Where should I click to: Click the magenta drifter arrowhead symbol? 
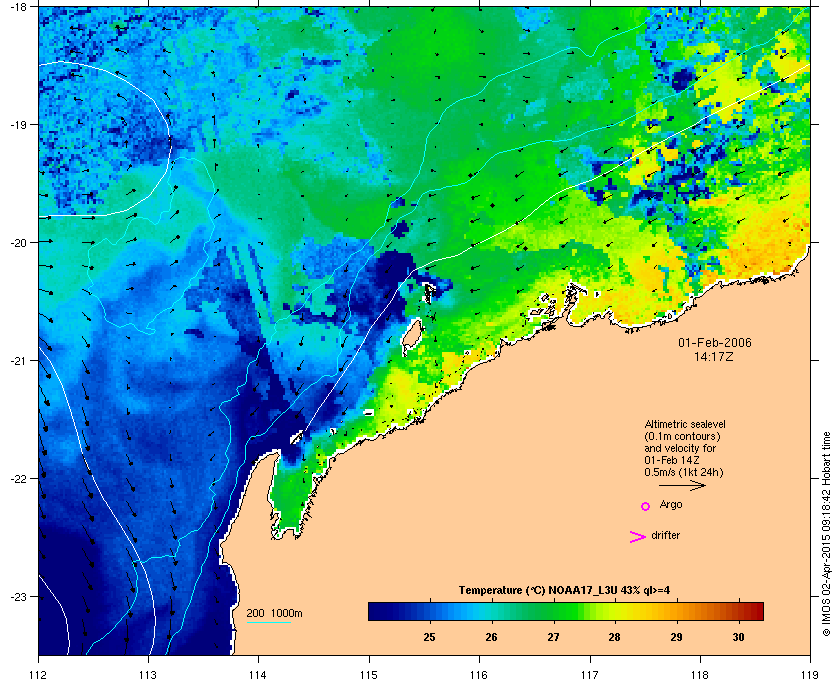point(638,537)
